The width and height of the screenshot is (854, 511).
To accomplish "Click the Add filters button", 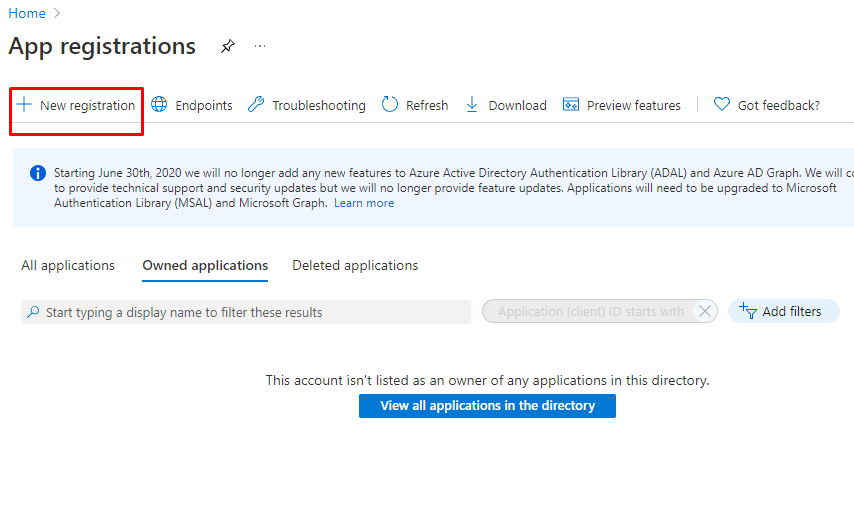I will pos(783,312).
